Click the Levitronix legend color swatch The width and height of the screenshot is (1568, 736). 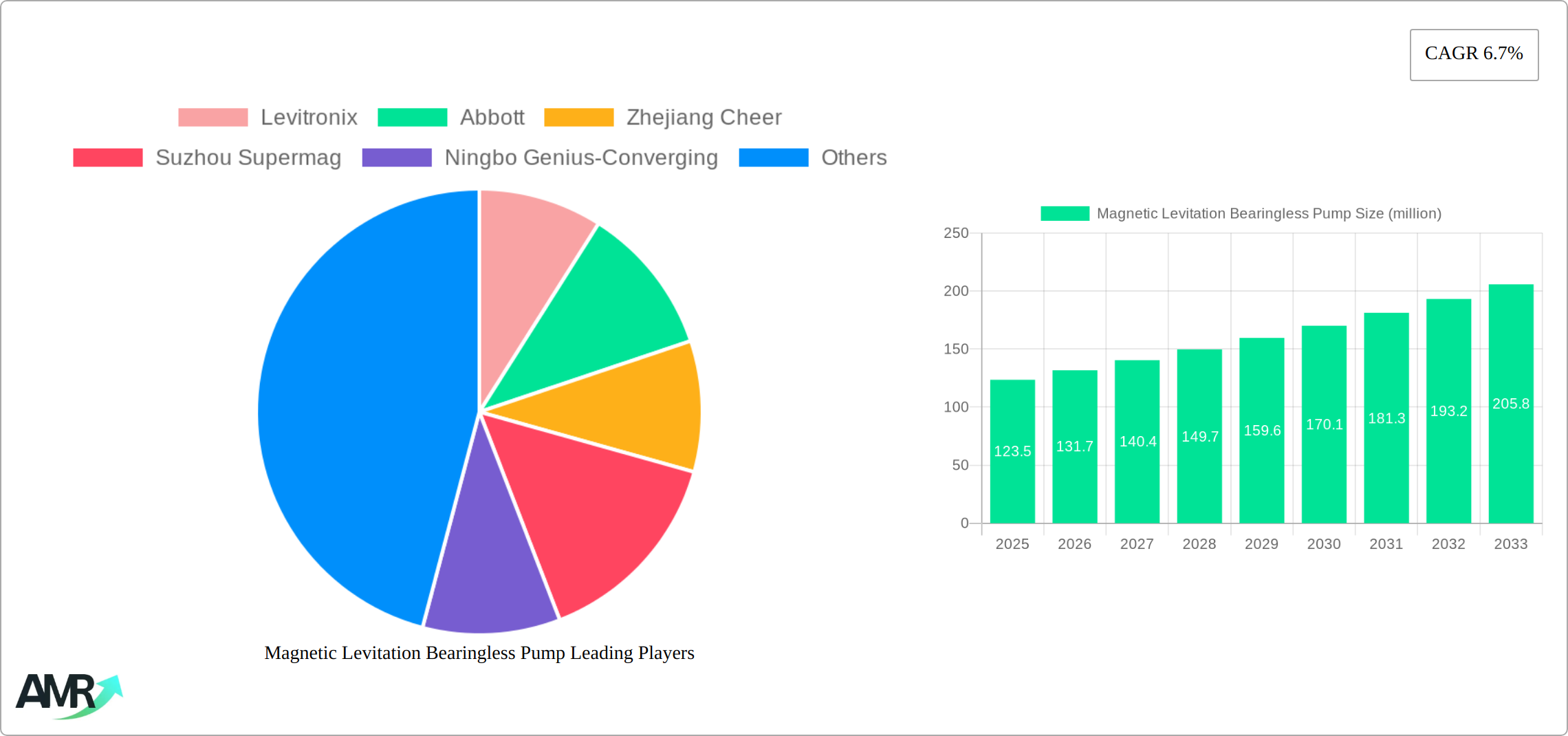pyautogui.click(x=213, y=117)
